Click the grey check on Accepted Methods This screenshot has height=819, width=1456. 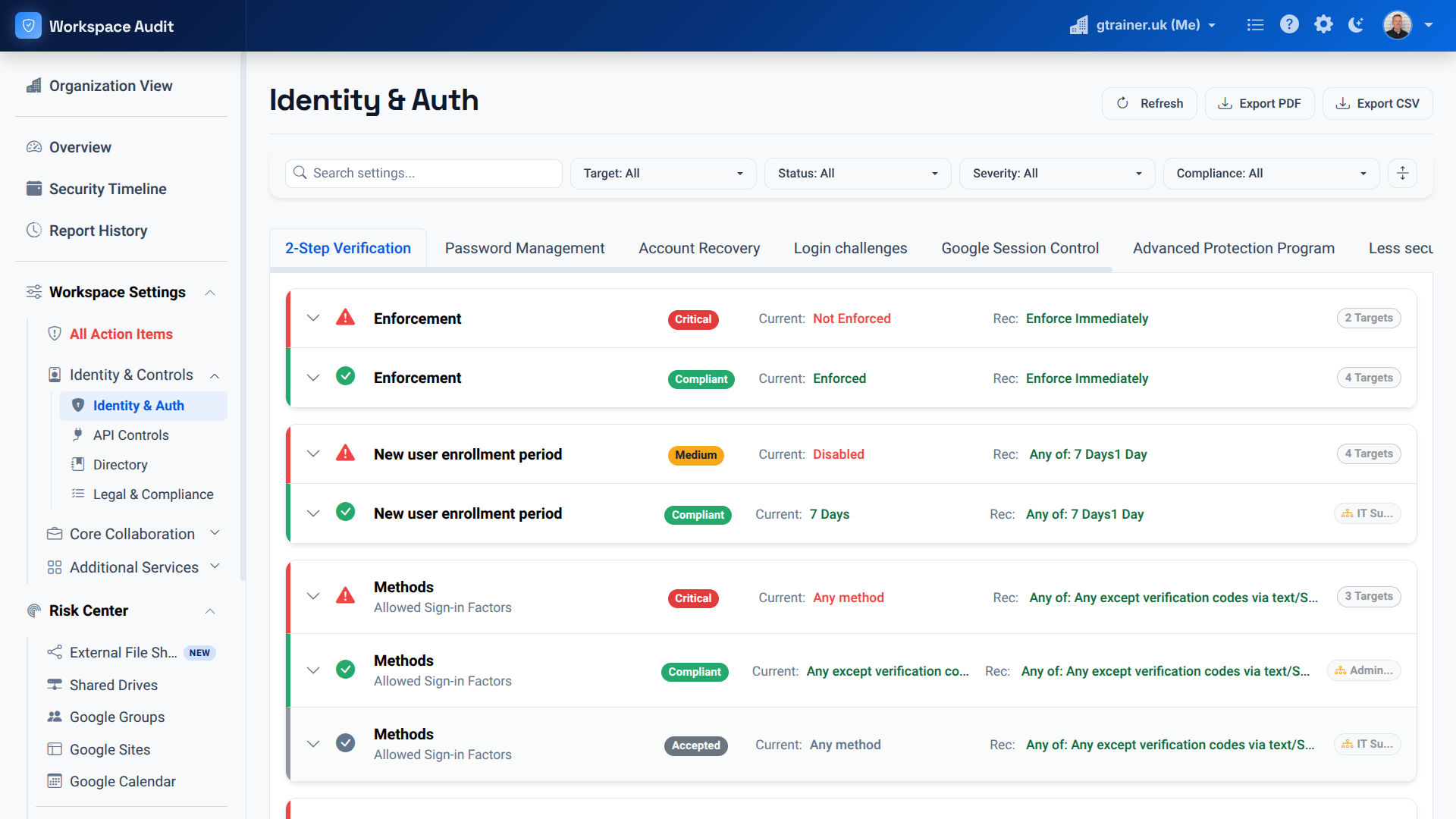(x=345, y=742)
